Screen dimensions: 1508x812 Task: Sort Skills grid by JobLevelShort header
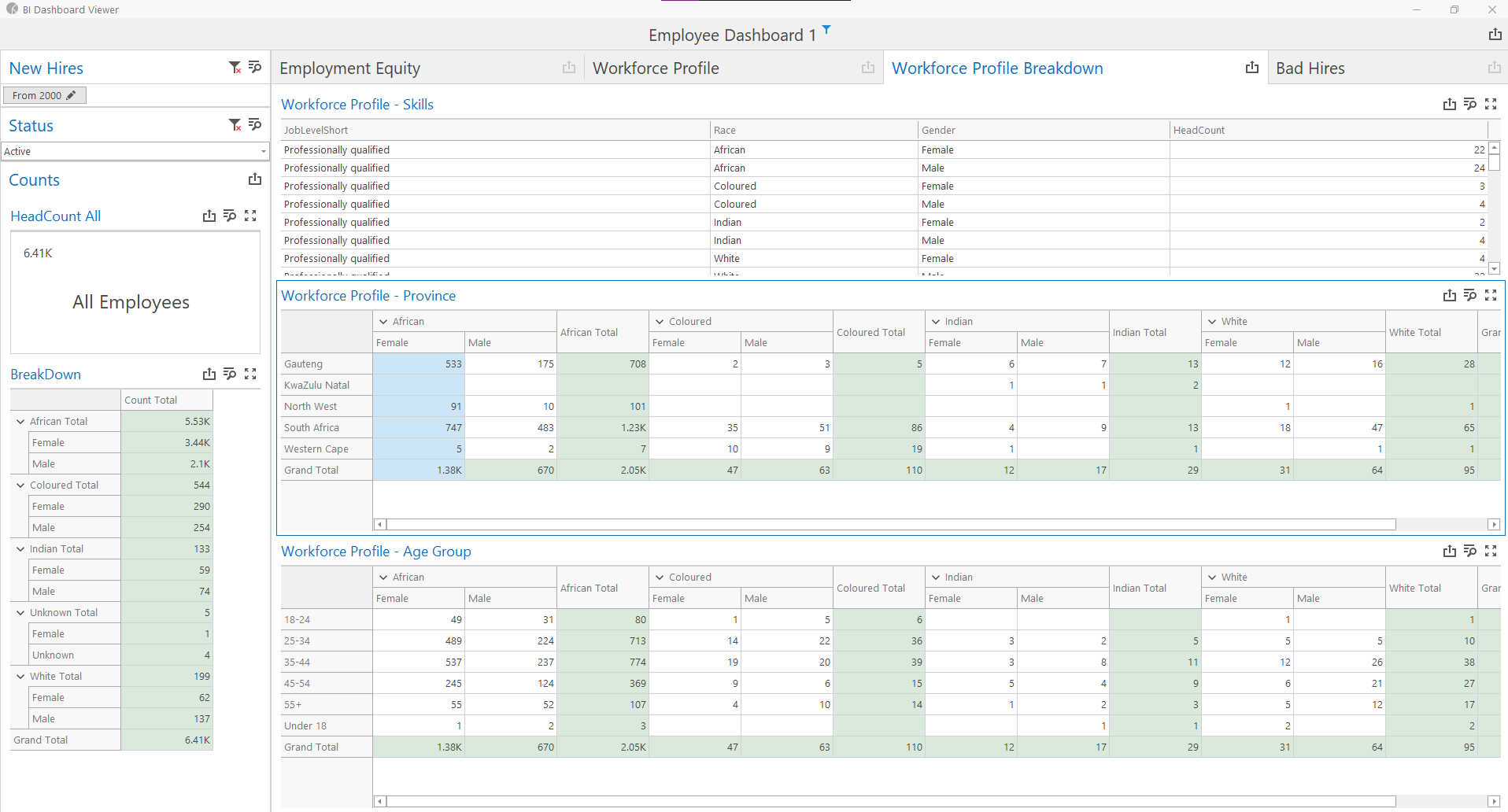pyautogui.click(x=496, y=130)
